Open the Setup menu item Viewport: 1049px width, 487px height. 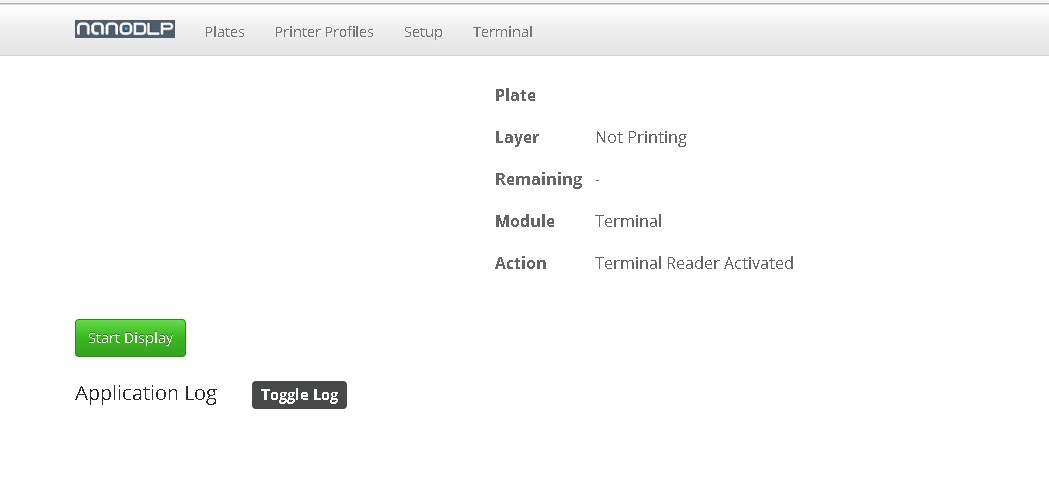click(423, 32)
